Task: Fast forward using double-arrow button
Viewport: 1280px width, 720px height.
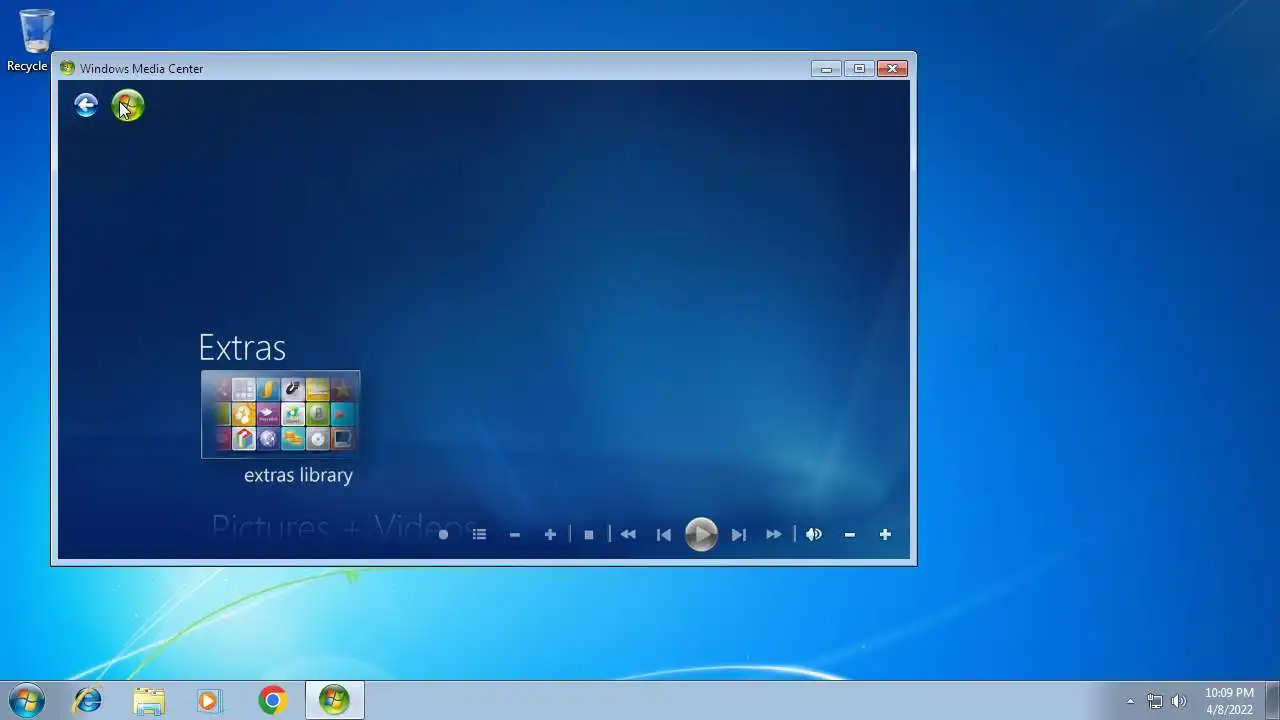Action: (x=774, y=535)
